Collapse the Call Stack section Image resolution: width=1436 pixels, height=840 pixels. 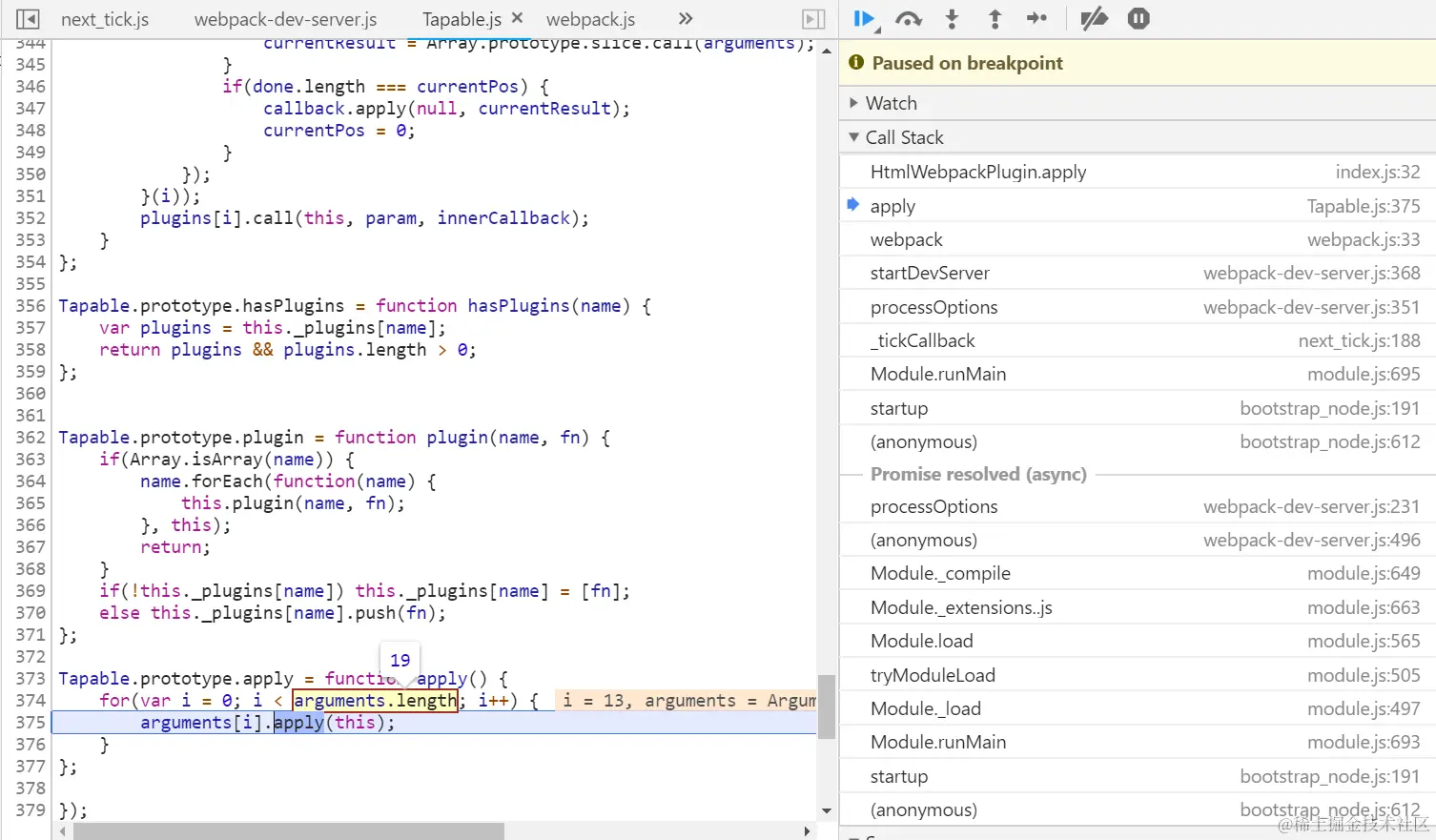click(1138, 137)
